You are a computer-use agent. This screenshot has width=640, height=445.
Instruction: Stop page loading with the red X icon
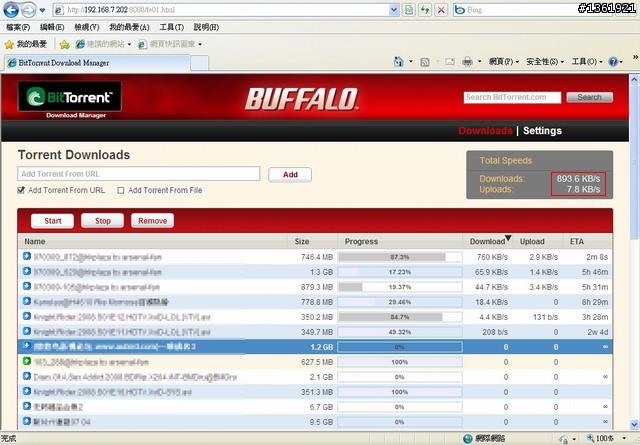pos(441,10)
